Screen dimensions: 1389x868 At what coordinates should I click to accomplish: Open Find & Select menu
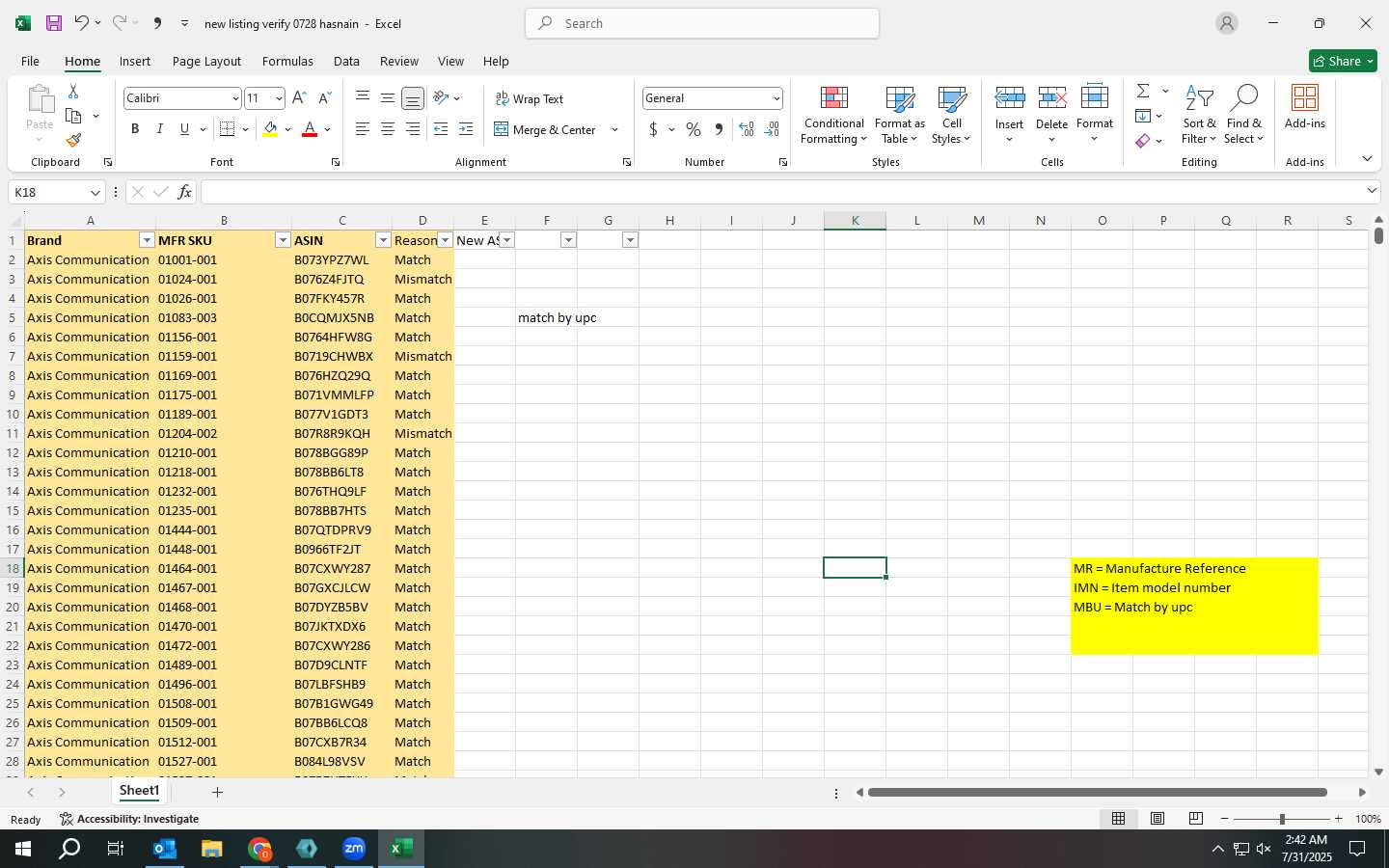[x=1244, y=115]
